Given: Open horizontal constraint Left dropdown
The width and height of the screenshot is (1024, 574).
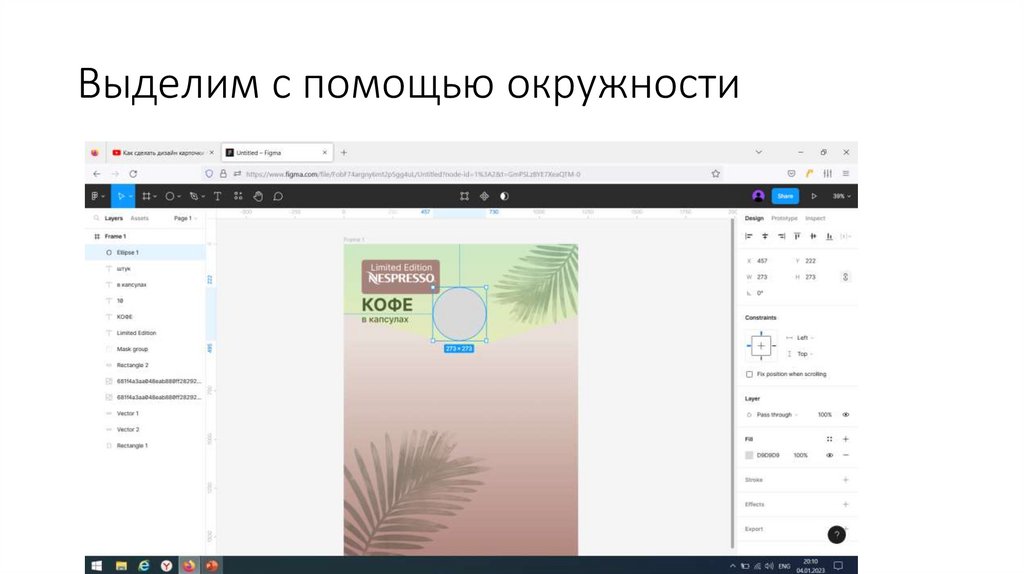Looking at the screenshot, I should (x=805, y=338).
